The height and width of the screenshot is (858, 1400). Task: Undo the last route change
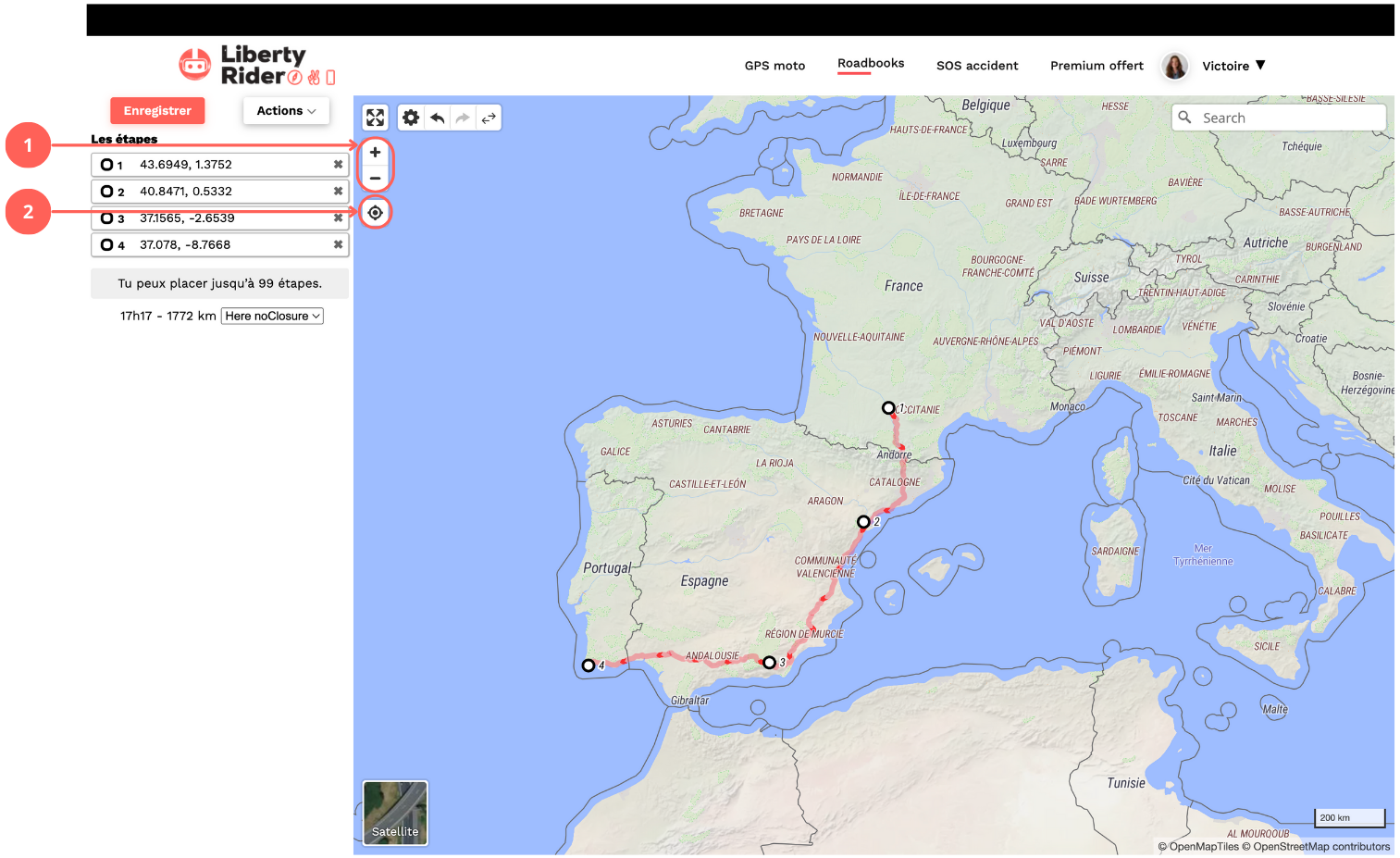[437, 118]
